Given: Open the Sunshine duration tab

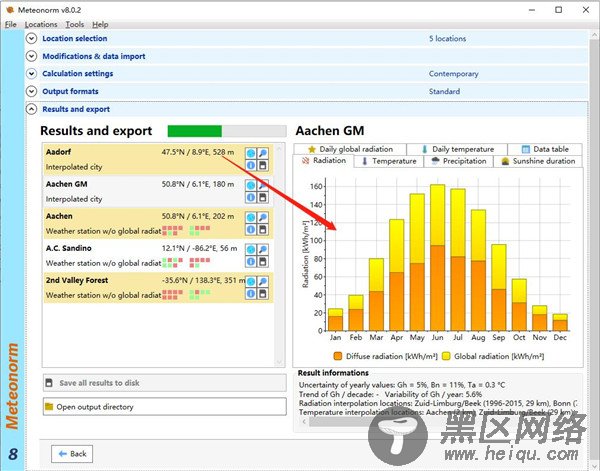Looking at the screenshot, I should click(538, 161).
